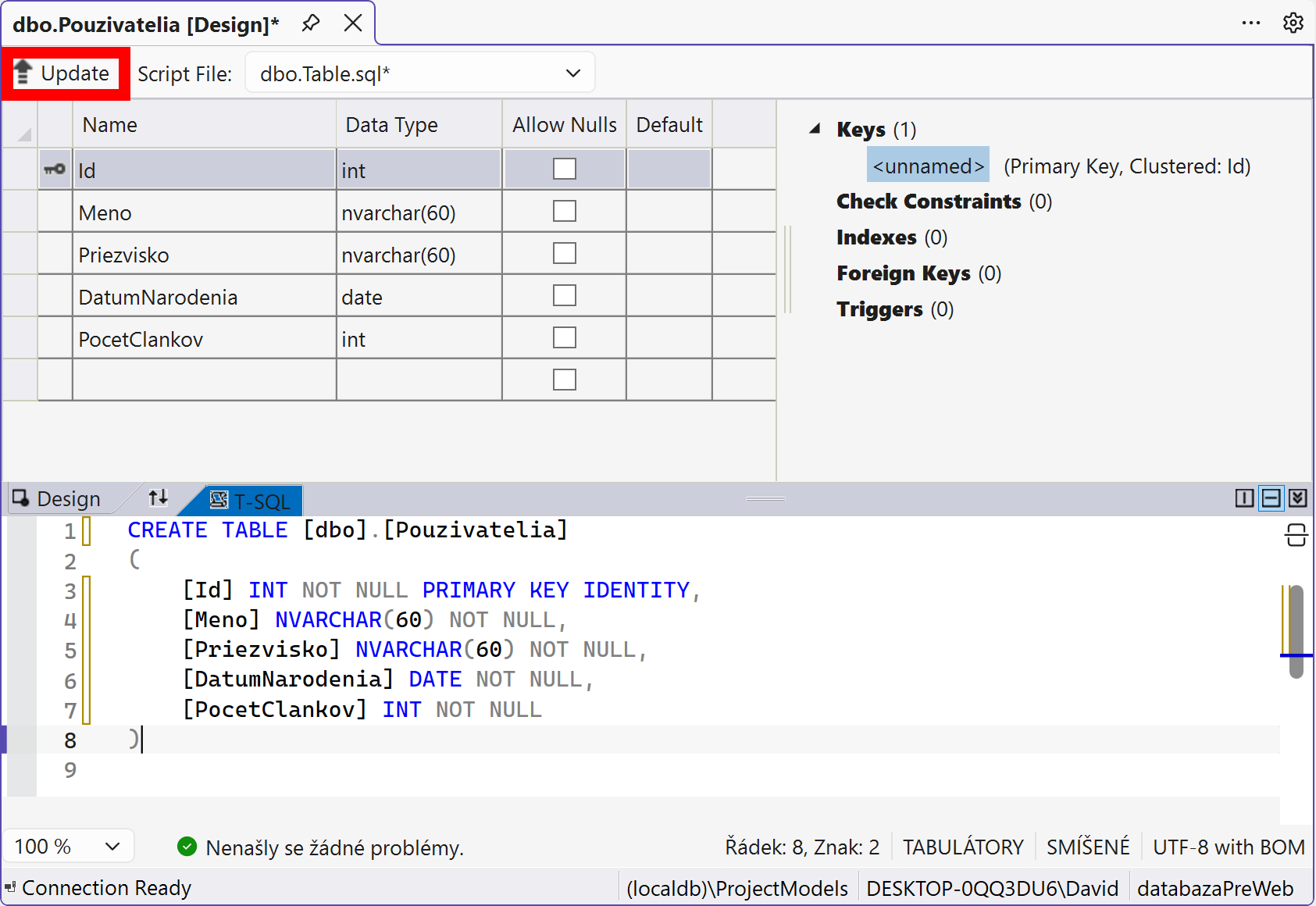
Task: Click the vertical splitter beside Keys panel
Action: (788, 269)
